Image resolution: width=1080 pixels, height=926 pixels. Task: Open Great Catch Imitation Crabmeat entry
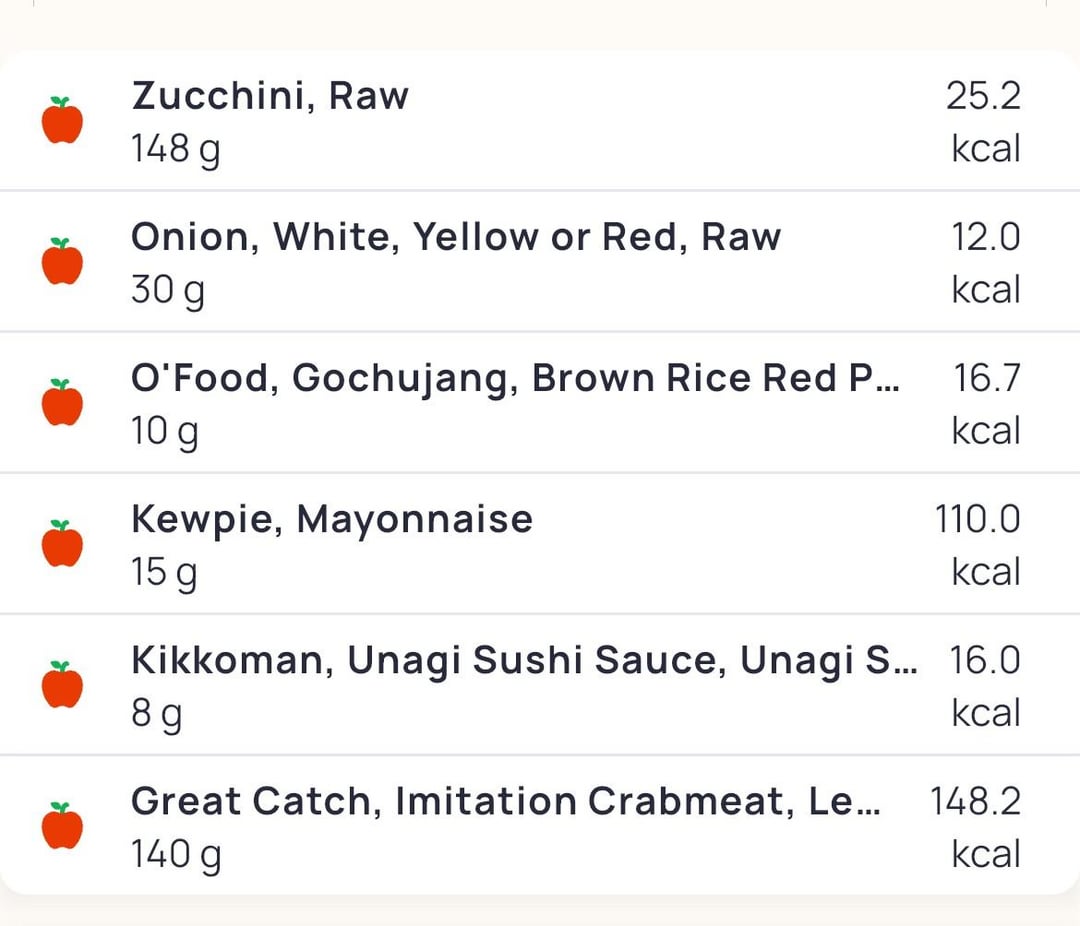point(540,825)
